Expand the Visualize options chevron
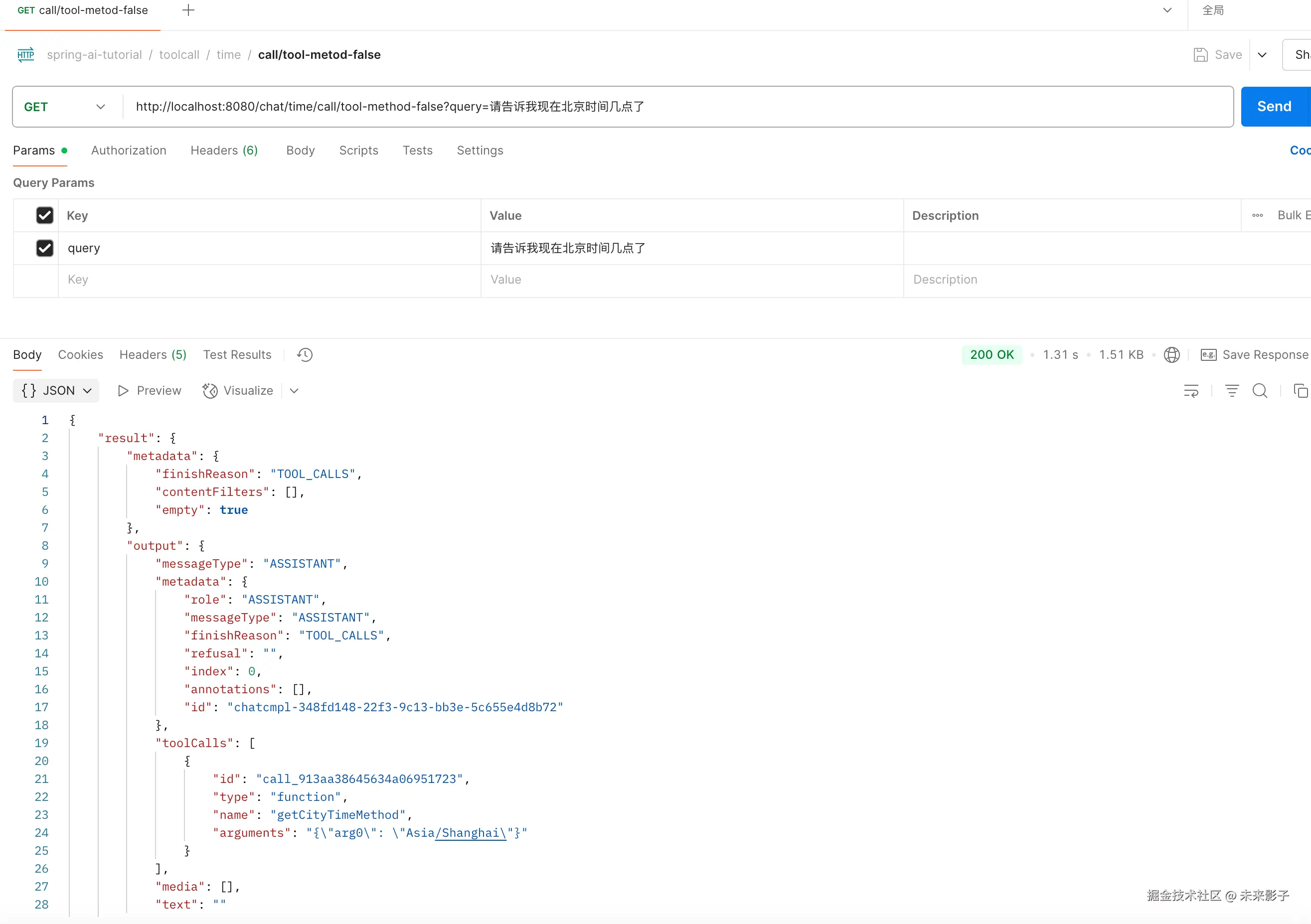Screen dimensions: 1311x924 pyautogui.click(x=294, y=391)
